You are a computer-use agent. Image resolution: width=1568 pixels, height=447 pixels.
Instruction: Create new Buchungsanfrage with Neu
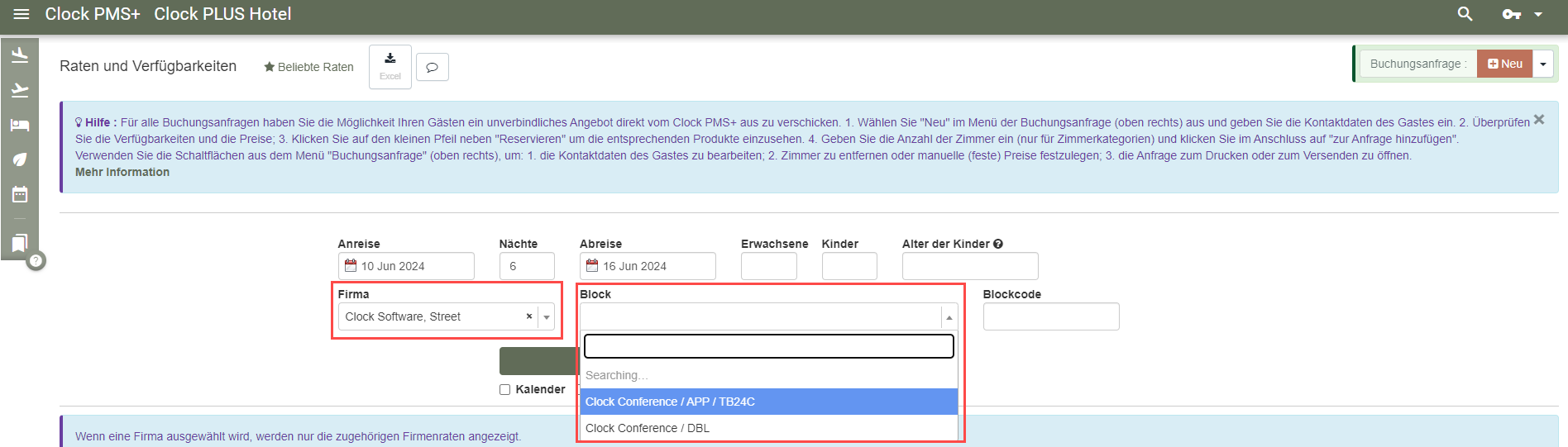(x=1504, y=64)
